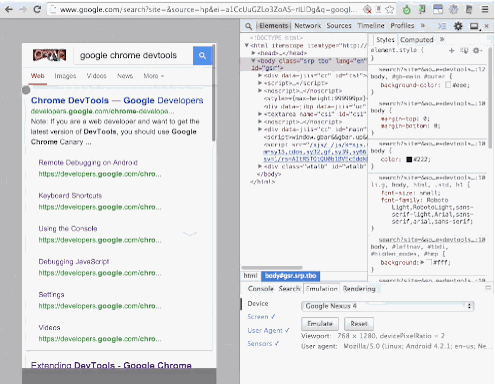Open the Debugging JavaScript link

[74, 262]
